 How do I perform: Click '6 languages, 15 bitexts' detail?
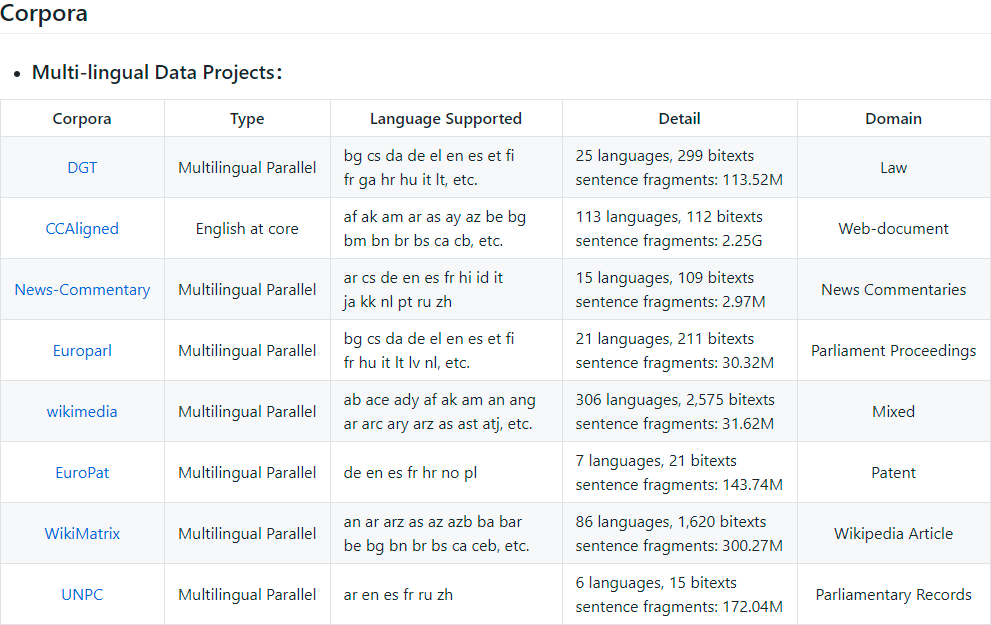656,583
